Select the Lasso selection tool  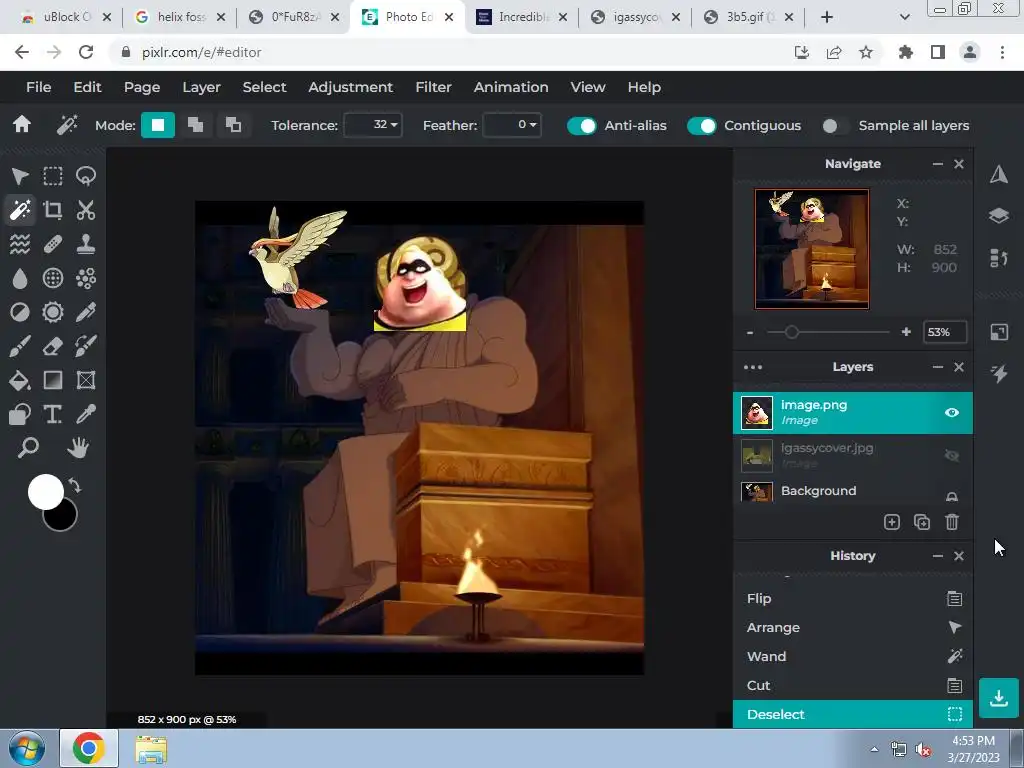tap(86, 176)
